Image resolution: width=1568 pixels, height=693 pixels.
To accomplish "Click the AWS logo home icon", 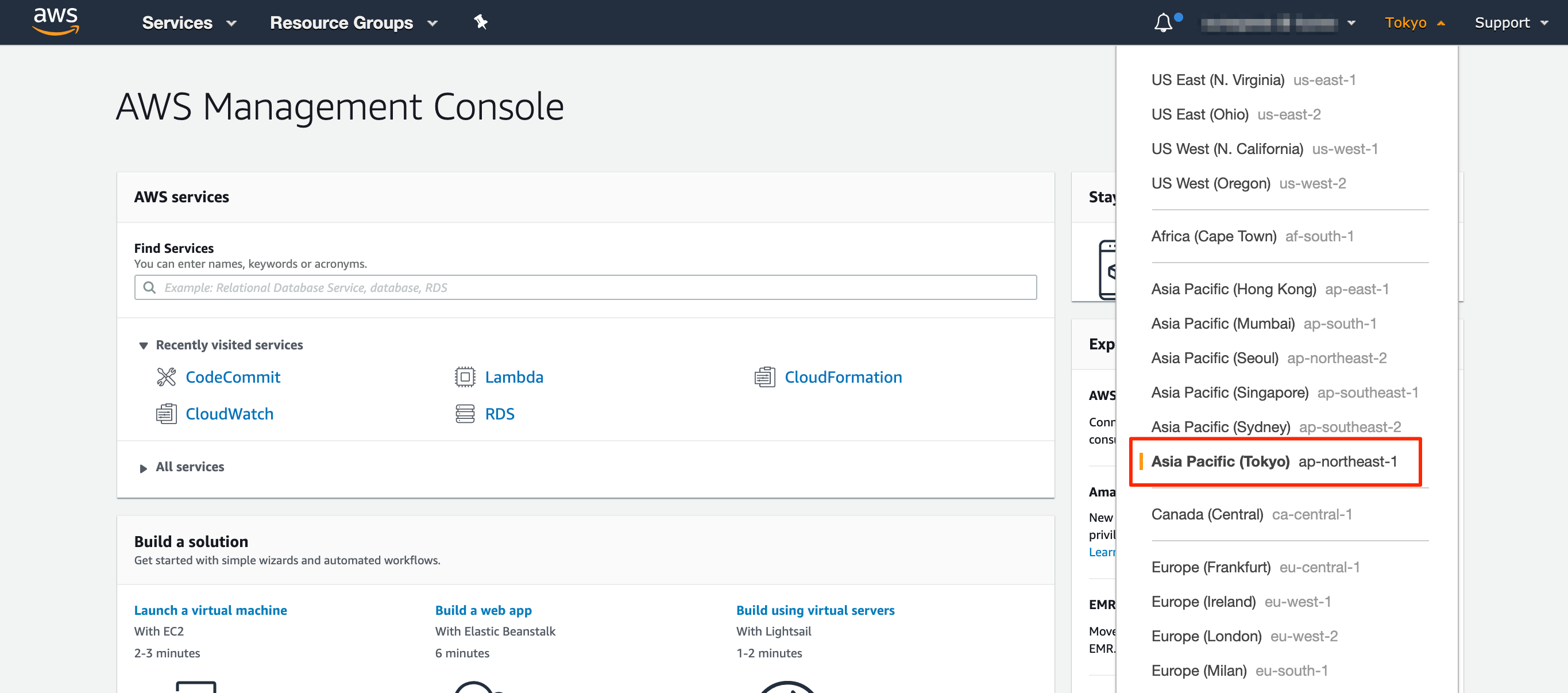I will click(55, 21).
